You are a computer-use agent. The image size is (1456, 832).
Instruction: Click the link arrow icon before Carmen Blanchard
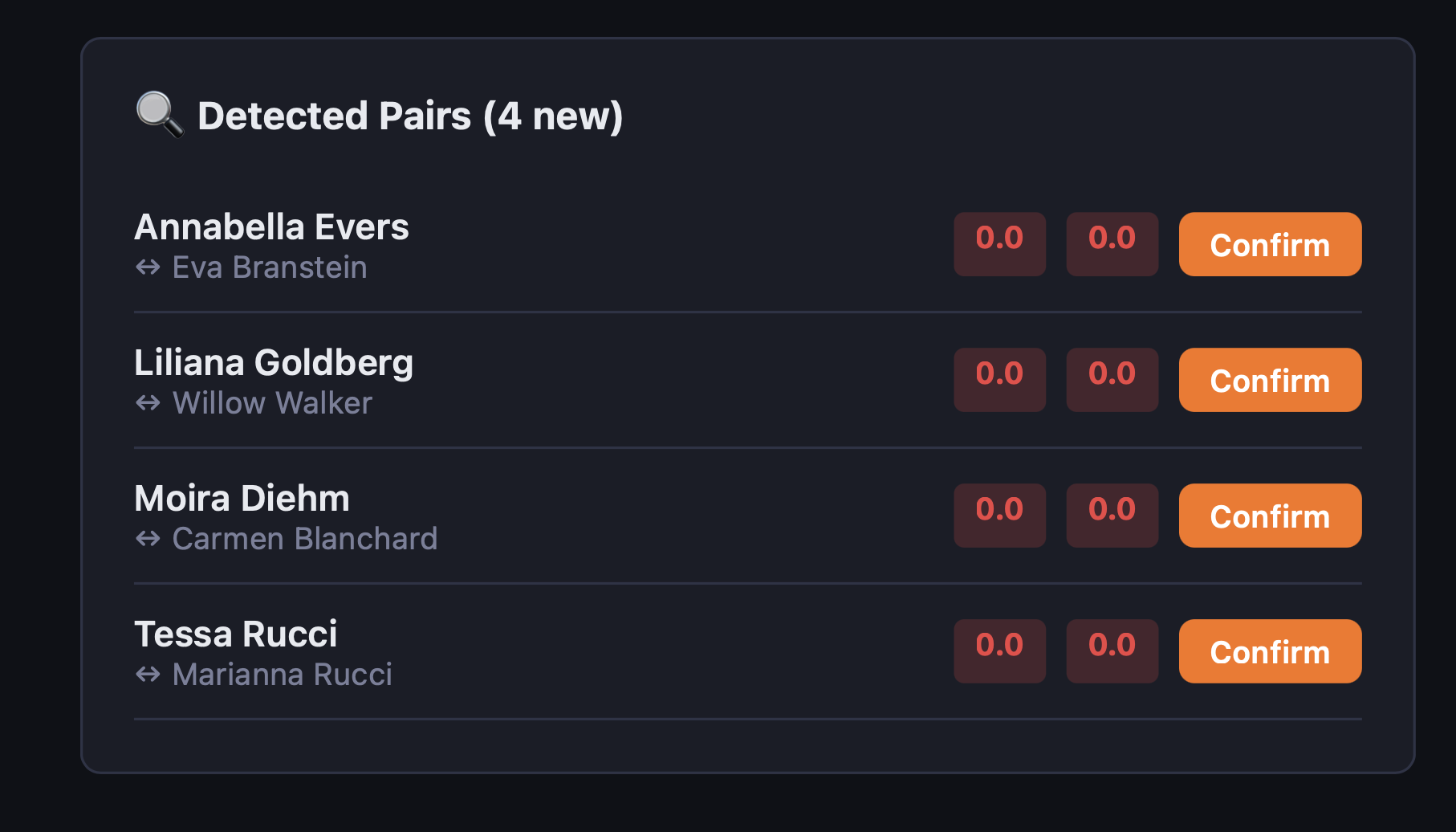148,539
